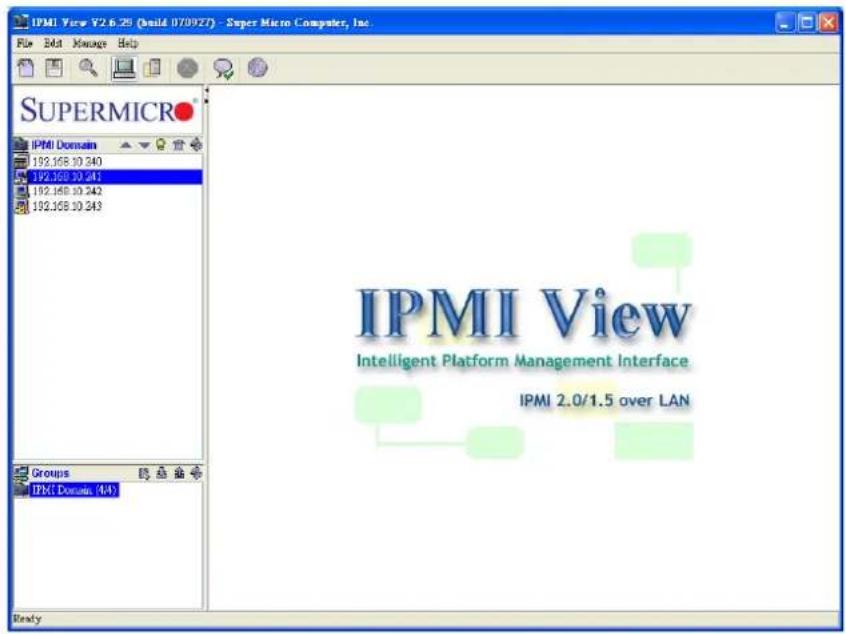Click the Groups panel title icon

(22, 473)
